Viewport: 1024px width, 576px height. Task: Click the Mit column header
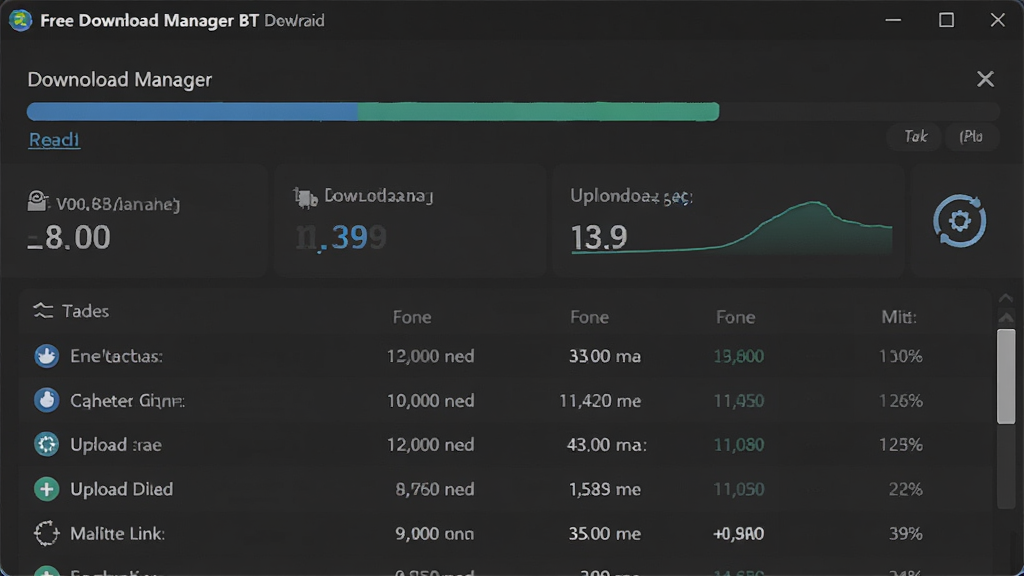[899, 317]
